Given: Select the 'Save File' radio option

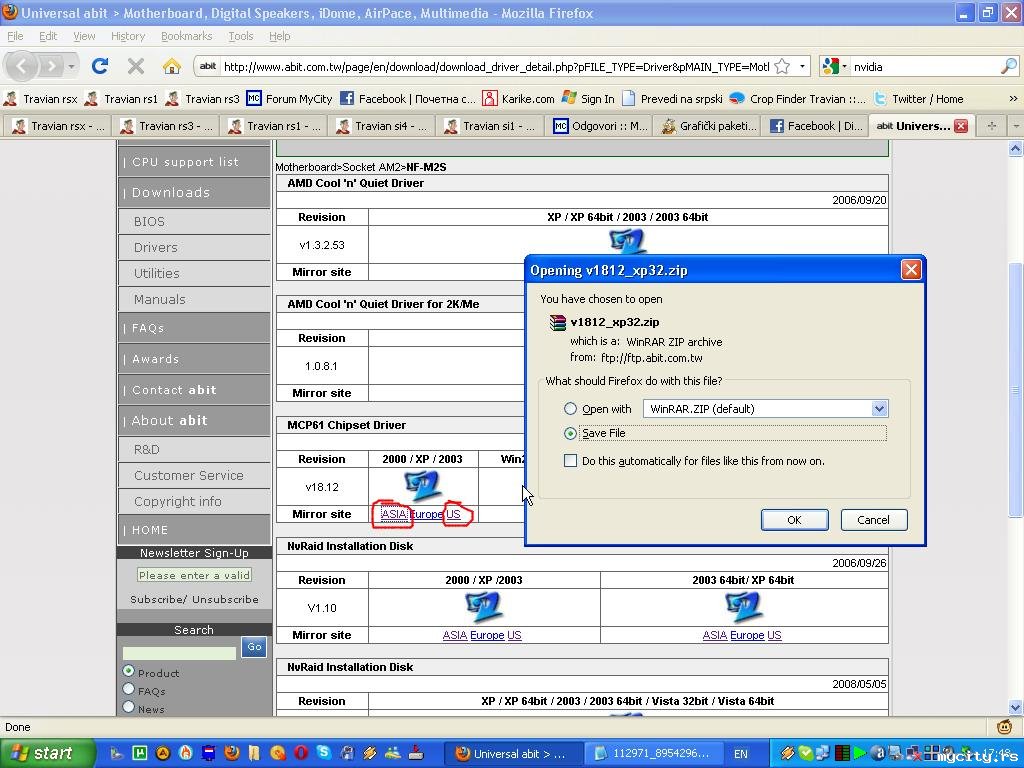Looking at the screenshot, I should coord(570,433).
